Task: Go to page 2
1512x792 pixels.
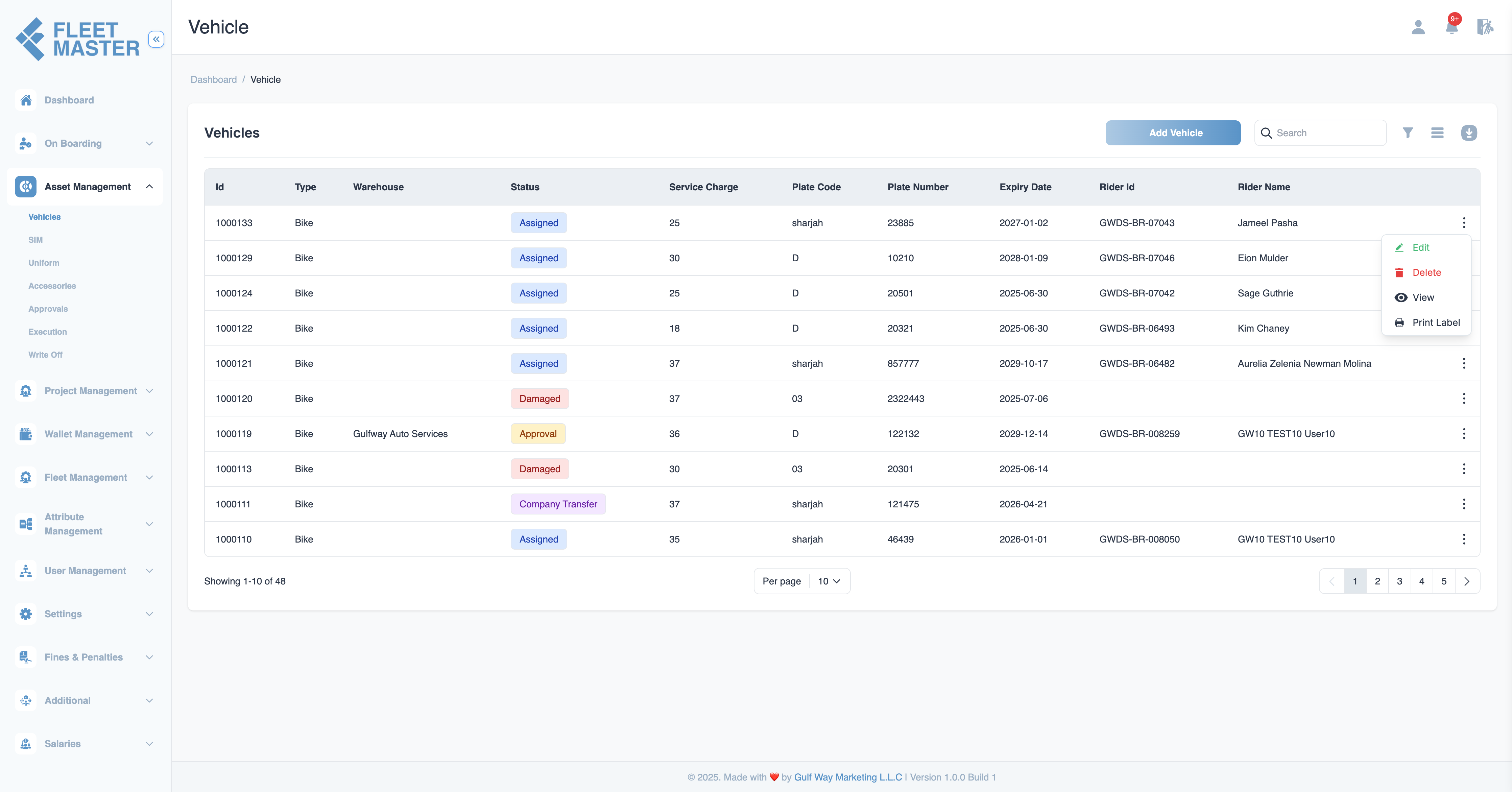Action: (1377, 581)
